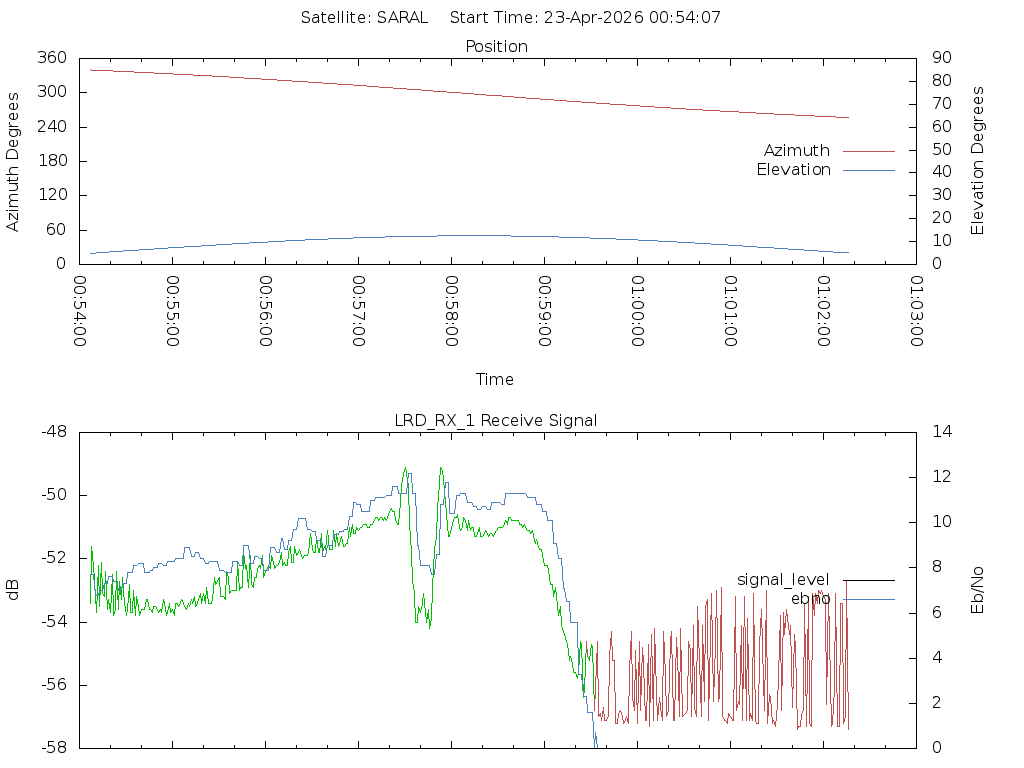Image resolution: width=1024 pixels, height=768 pixels.
Task: Click the Start Time header text
Action: tap(585, 18)
